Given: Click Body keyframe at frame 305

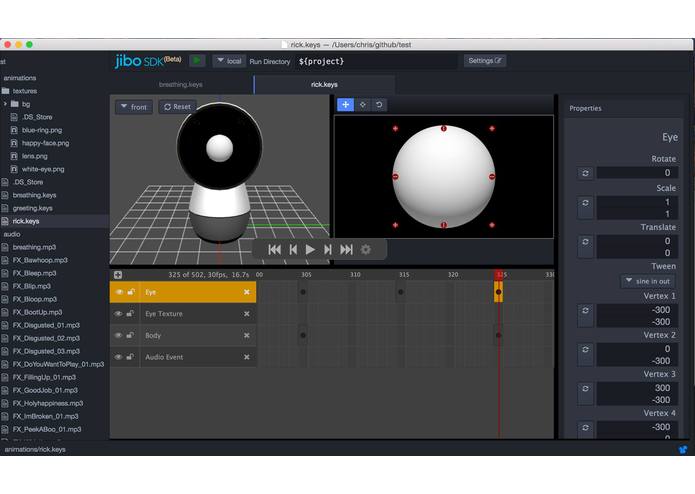Looking at the screenshot, I should [x=303, y=335].
